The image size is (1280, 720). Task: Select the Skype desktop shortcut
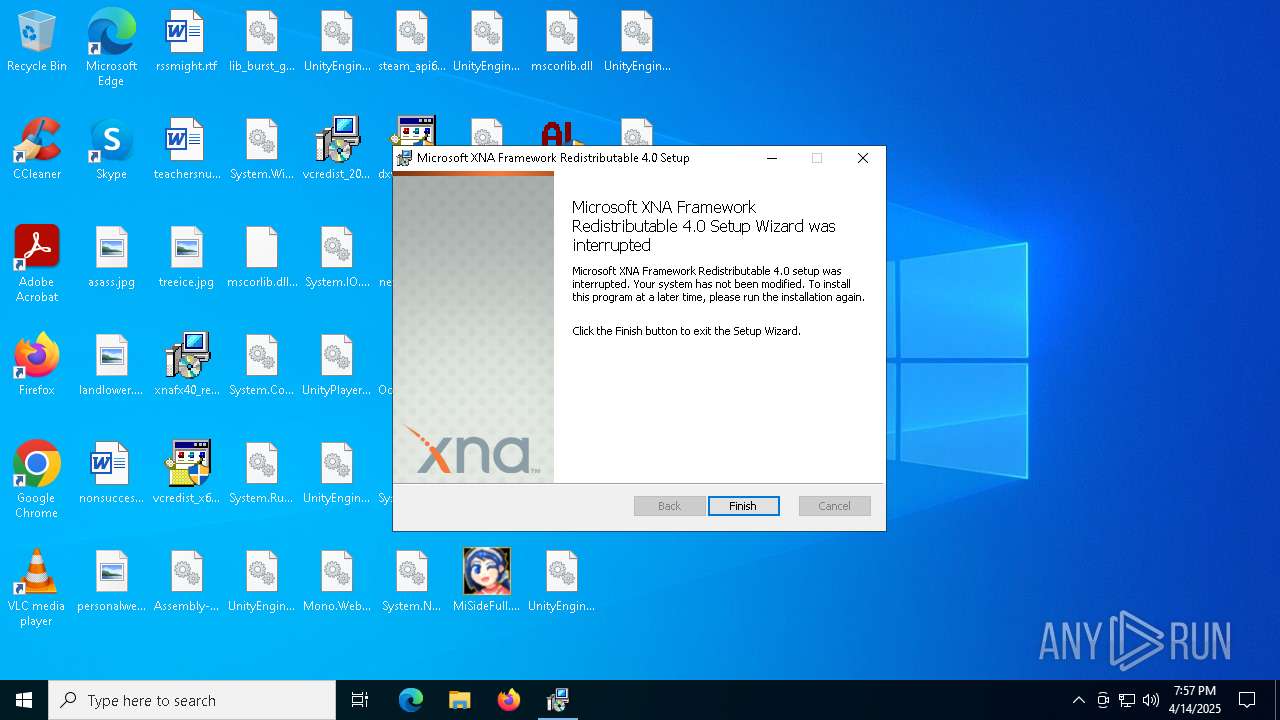tap(111, 150)
